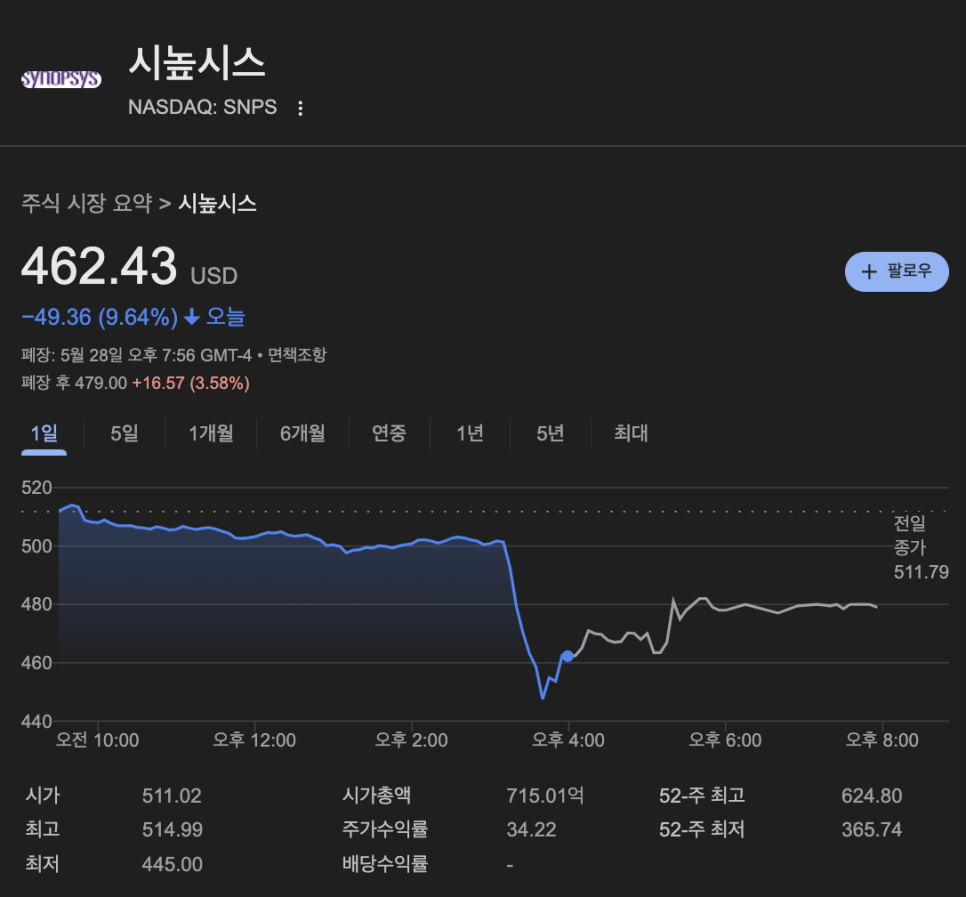
Task: Click the 시가 value 511.02
Action: tap(172, 796)
